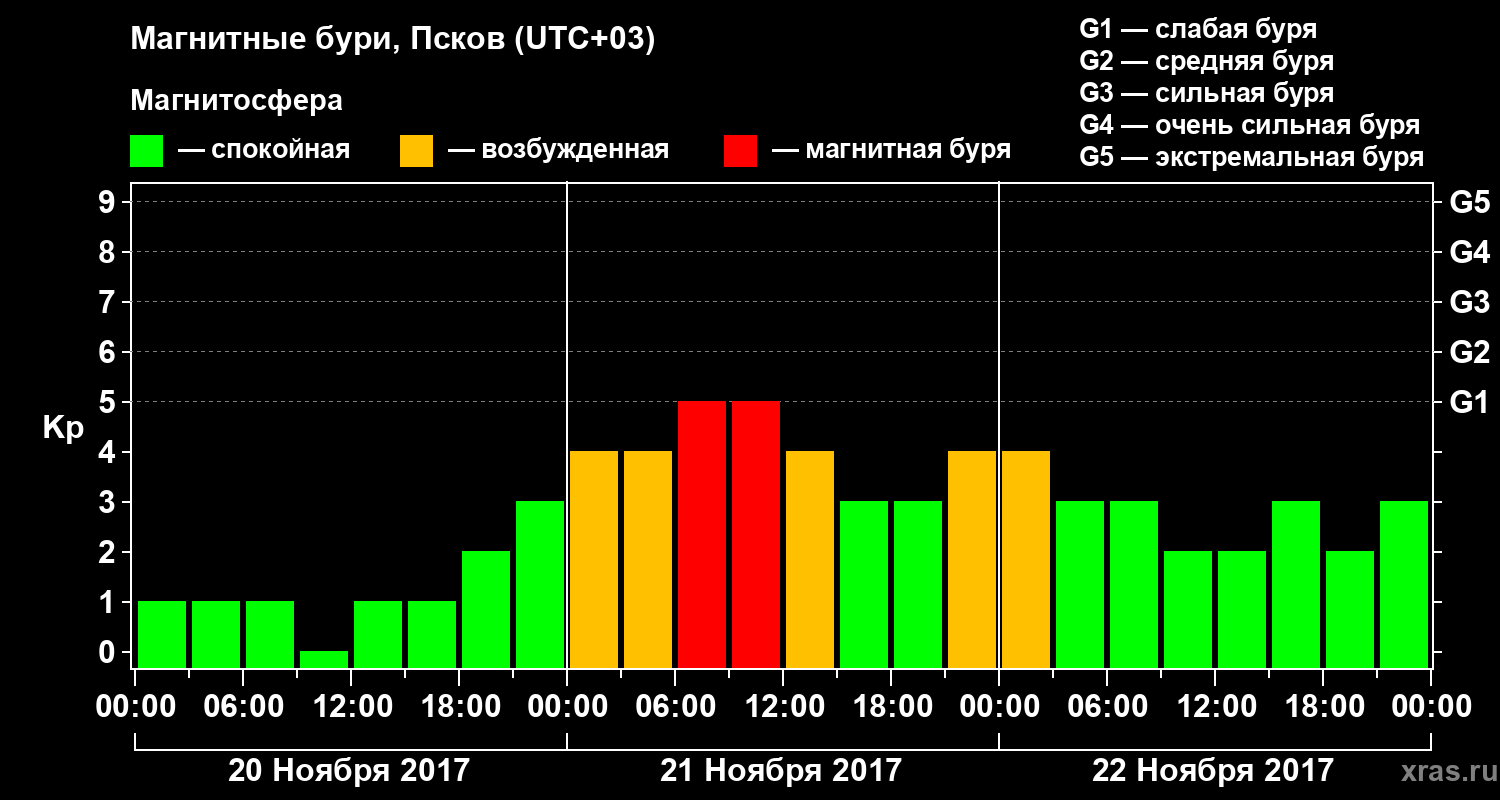Click the orange bar on 22 Ноября
Image resolution: width=1500 pixels, height=800 pixels.
click(x=1026, y=559)
